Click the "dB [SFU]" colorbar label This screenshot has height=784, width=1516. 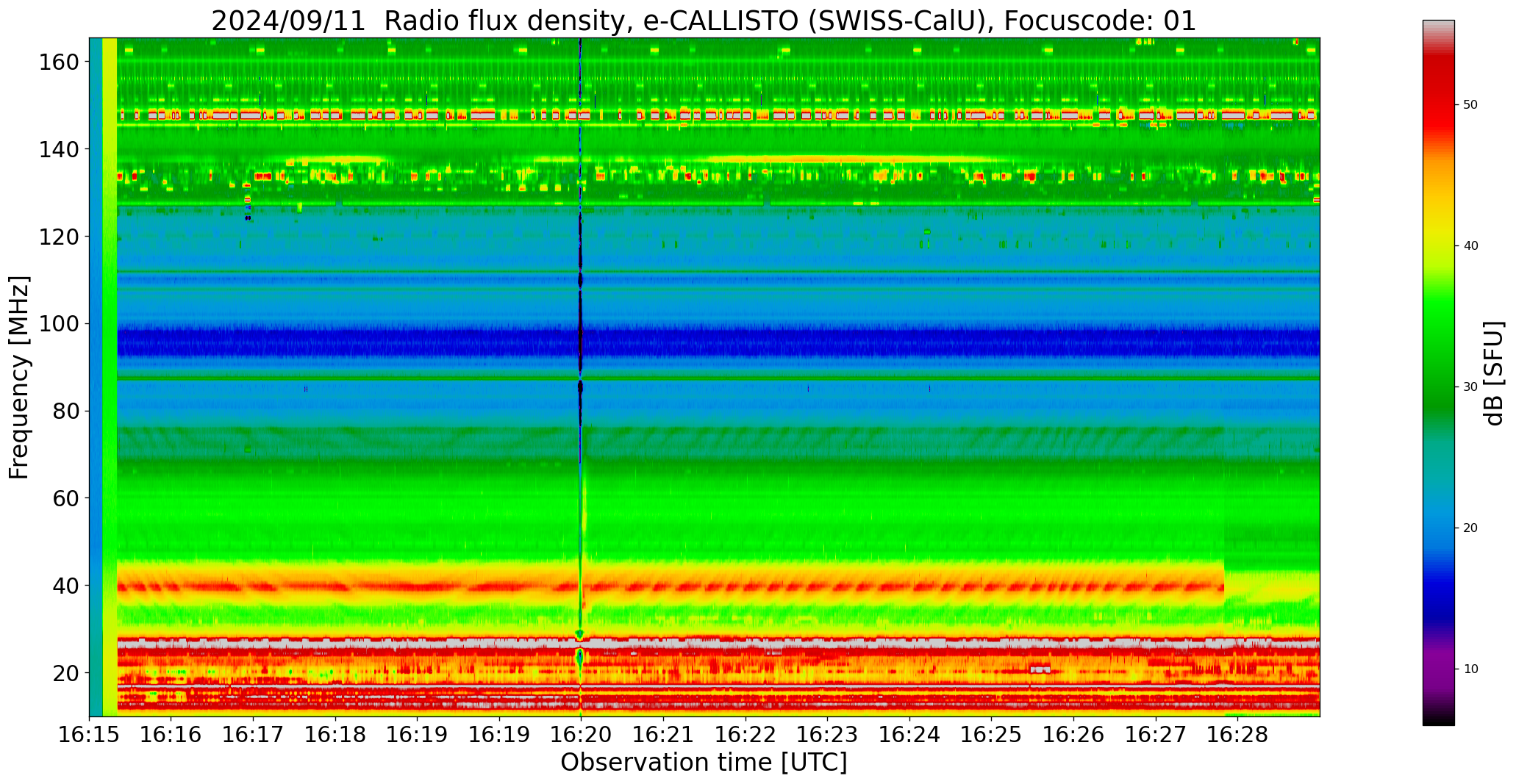click(x=1493, y=373)
